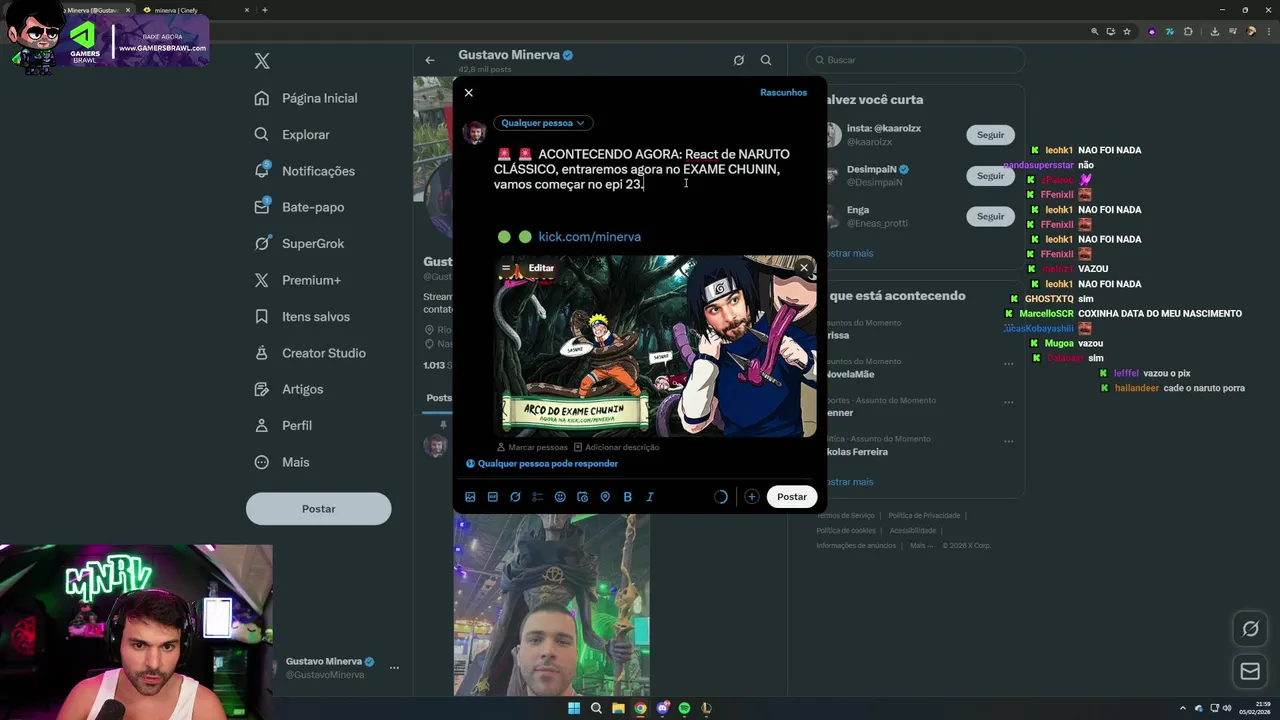Expand the Mais menu in the sidebar
This screenshot has height=720, width=1280.
click(282, 462)
